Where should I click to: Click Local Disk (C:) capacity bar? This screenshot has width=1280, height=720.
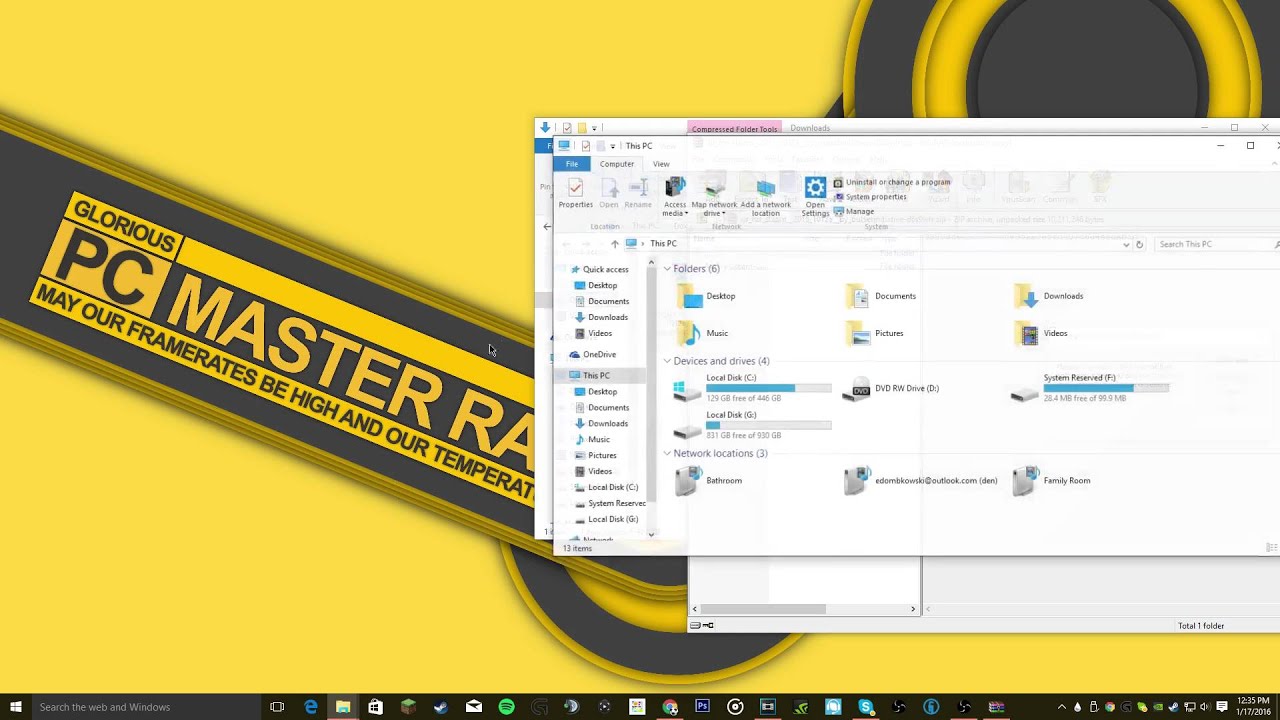(768, 387)
